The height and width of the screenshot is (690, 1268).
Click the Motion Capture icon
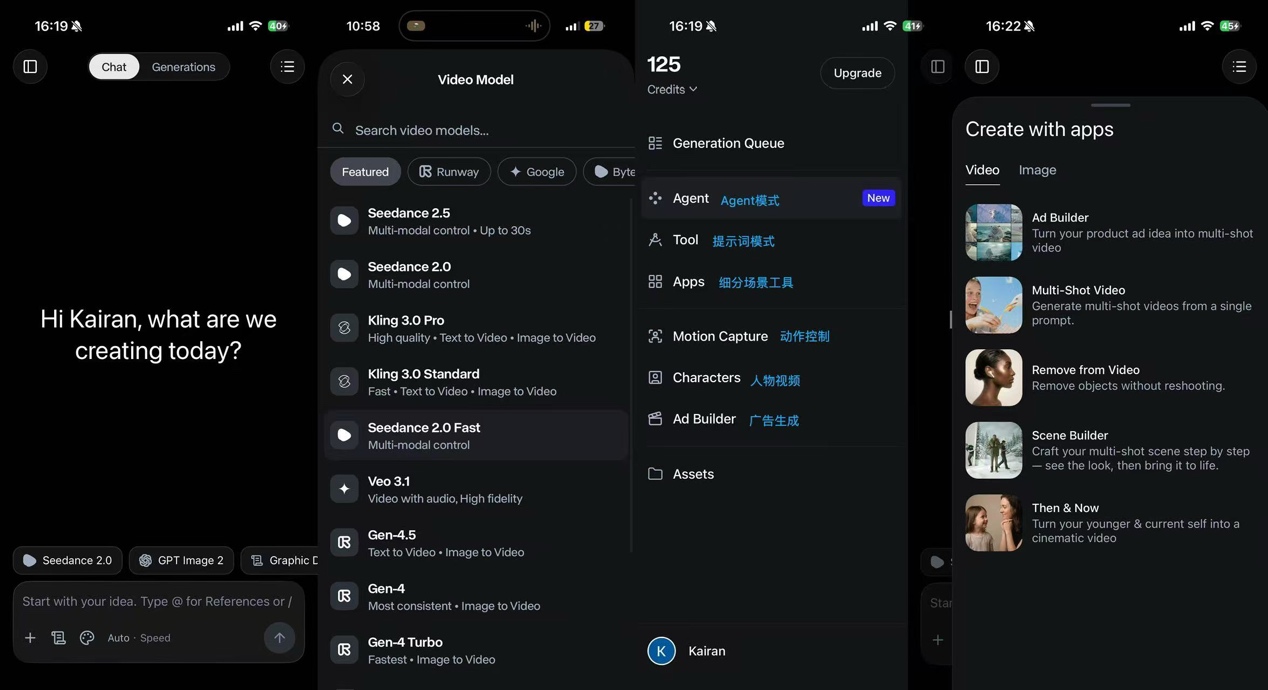655,337
